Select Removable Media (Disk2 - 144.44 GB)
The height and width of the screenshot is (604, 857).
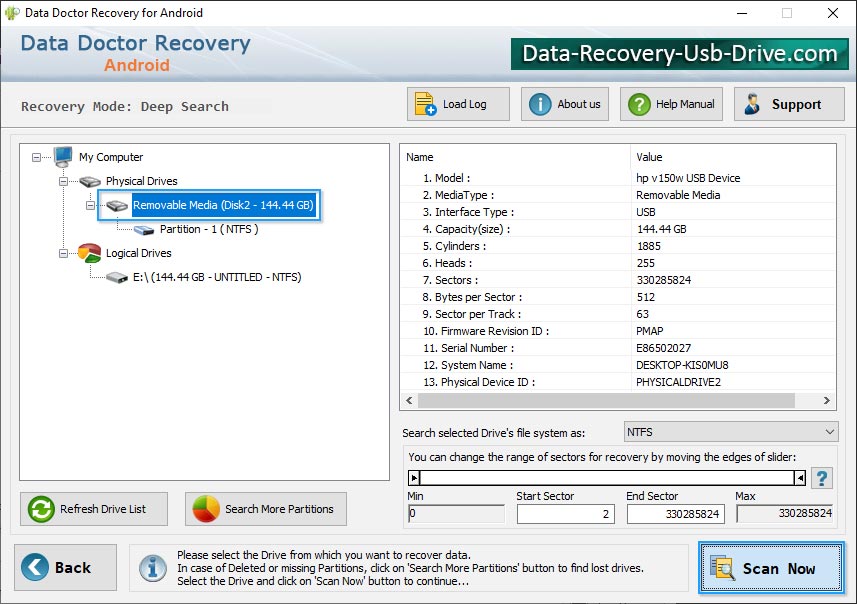[223, 205]
